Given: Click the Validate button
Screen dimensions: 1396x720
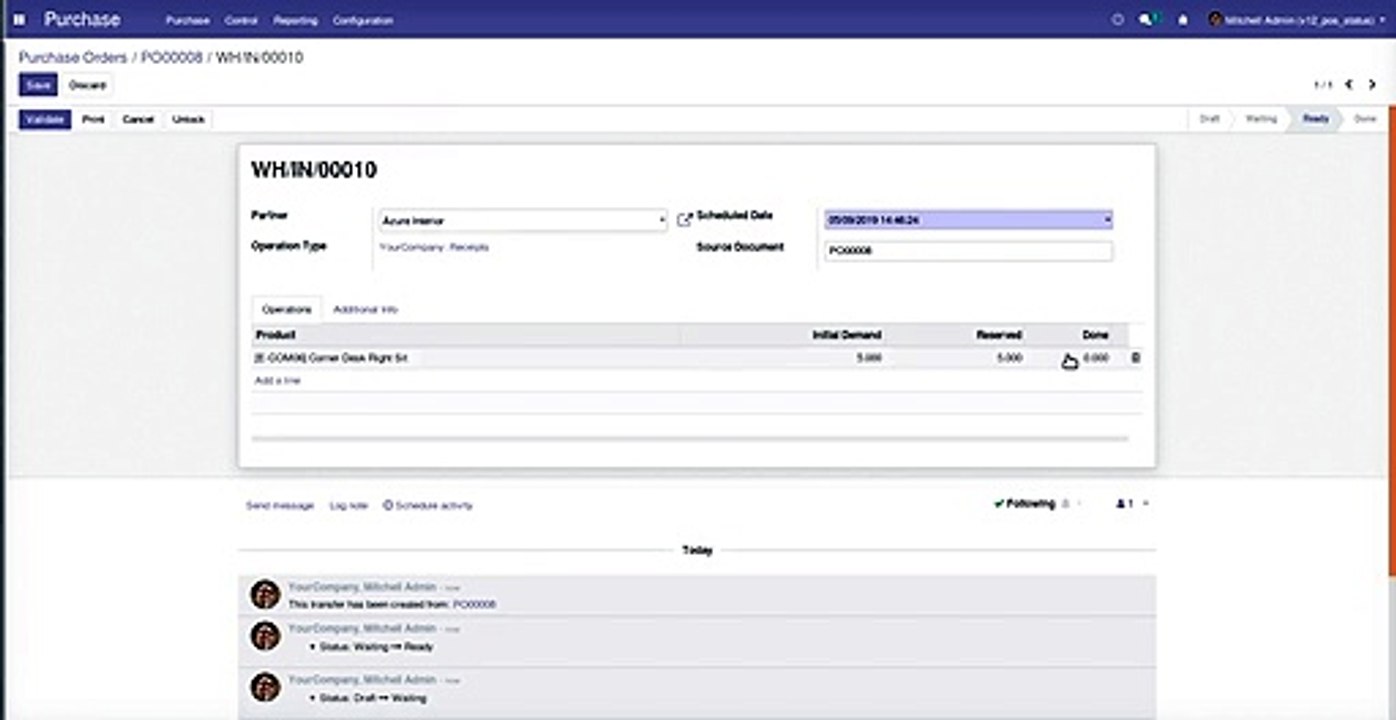Looking at the screenshot, I should tap(45, 119).
